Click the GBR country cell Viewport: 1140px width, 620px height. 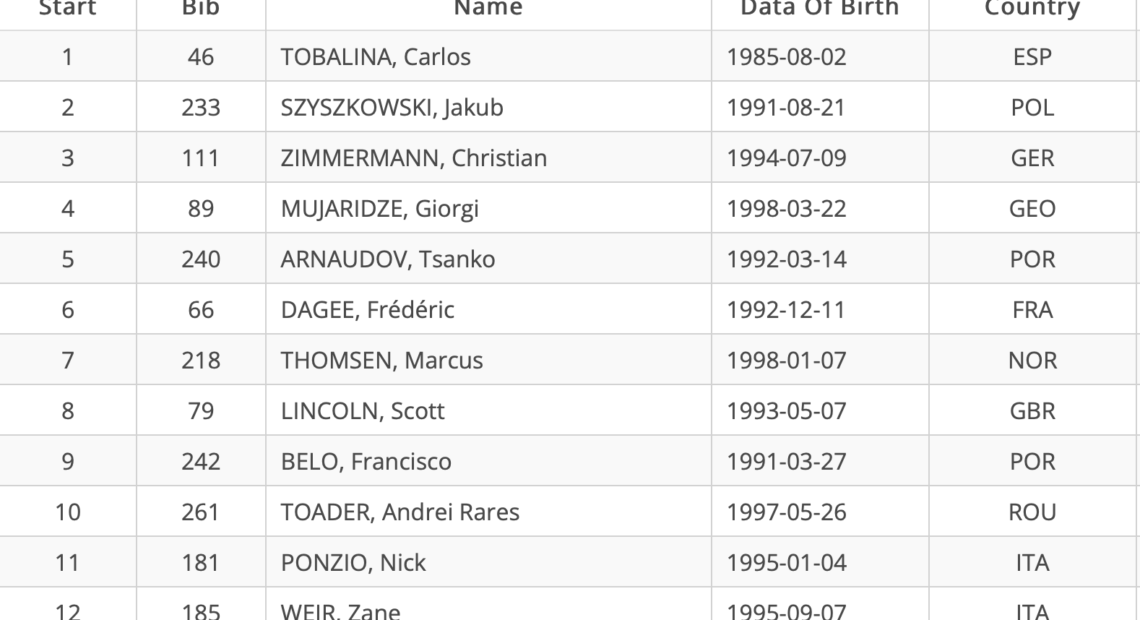tap(1031, 412)
